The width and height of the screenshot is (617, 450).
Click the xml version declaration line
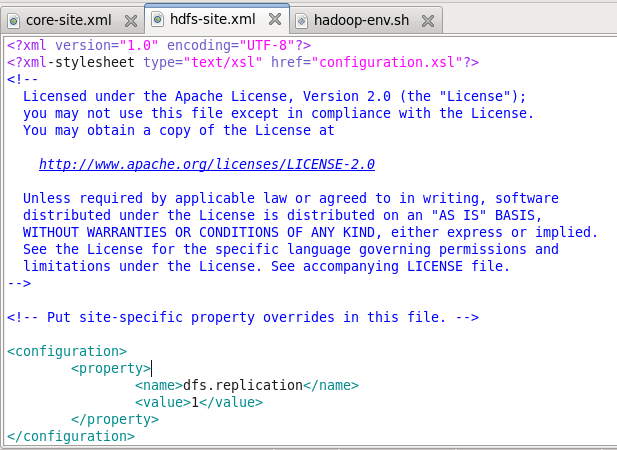[159, 45]
